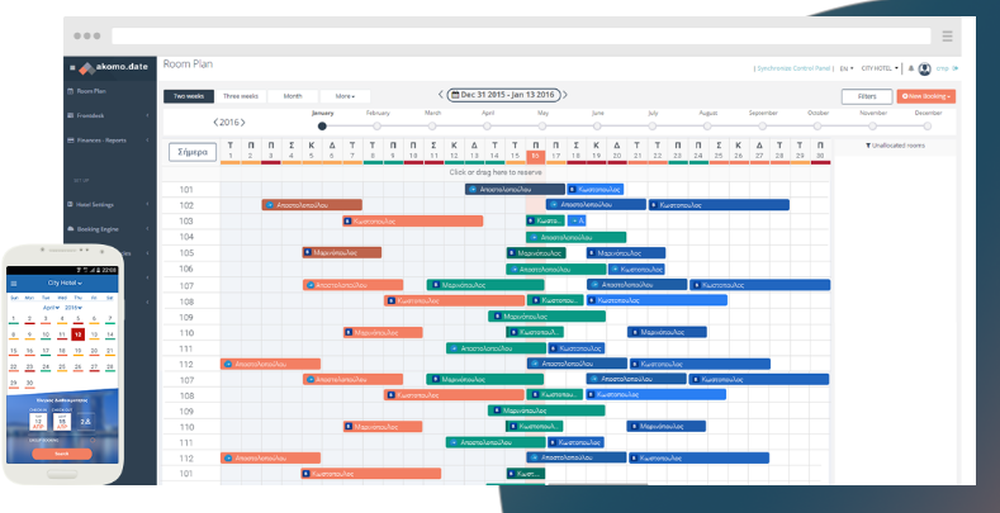This screenshot has width=1000, height=513.
Task: Click the 'Click or drag here to reserve' row
Action: coord(496,173)
